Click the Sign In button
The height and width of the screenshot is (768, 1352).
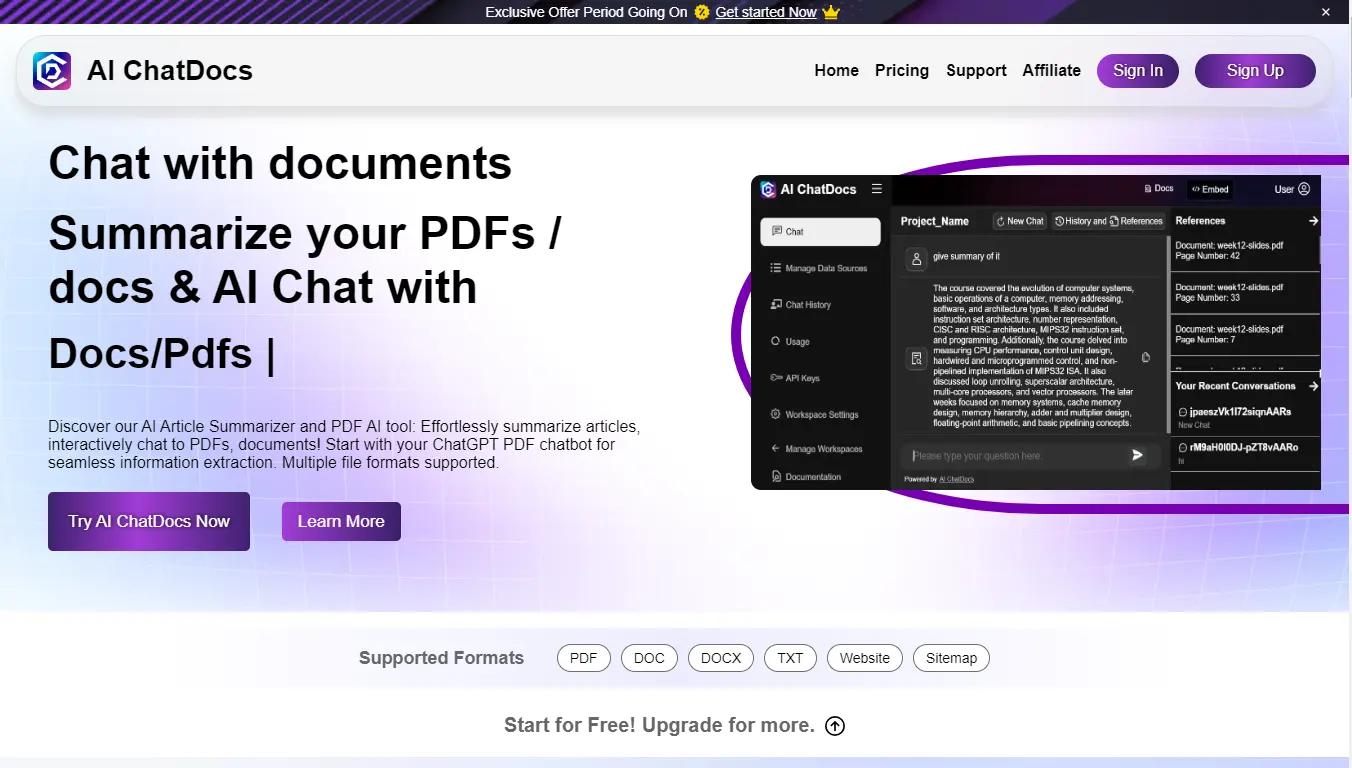pos(1138,70)
